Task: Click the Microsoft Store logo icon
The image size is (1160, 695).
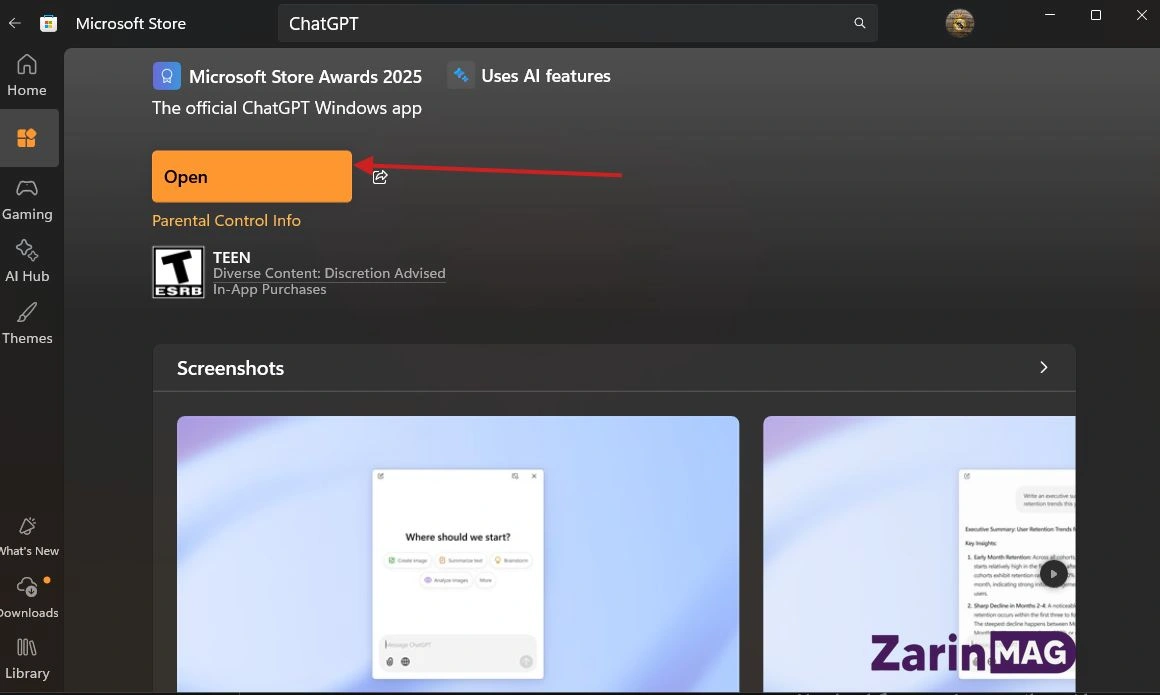Action: [49, 24]
